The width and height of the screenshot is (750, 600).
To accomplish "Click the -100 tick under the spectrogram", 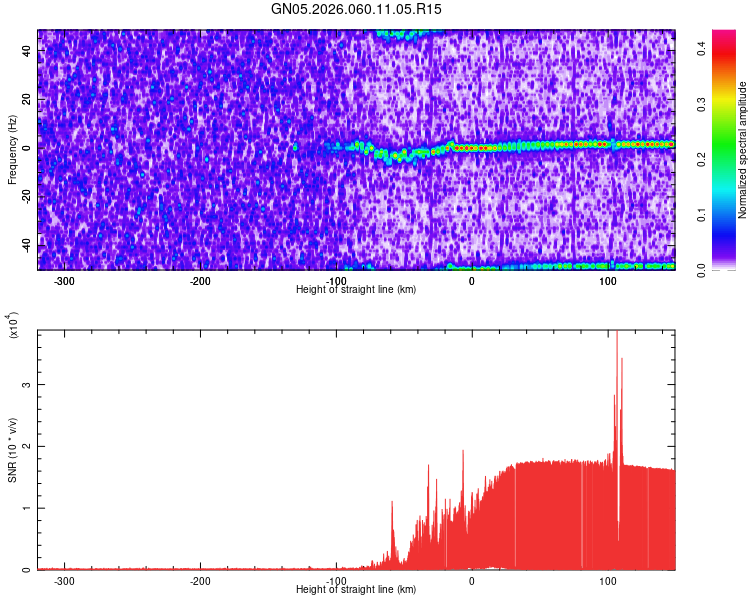I will coord(336,281).
